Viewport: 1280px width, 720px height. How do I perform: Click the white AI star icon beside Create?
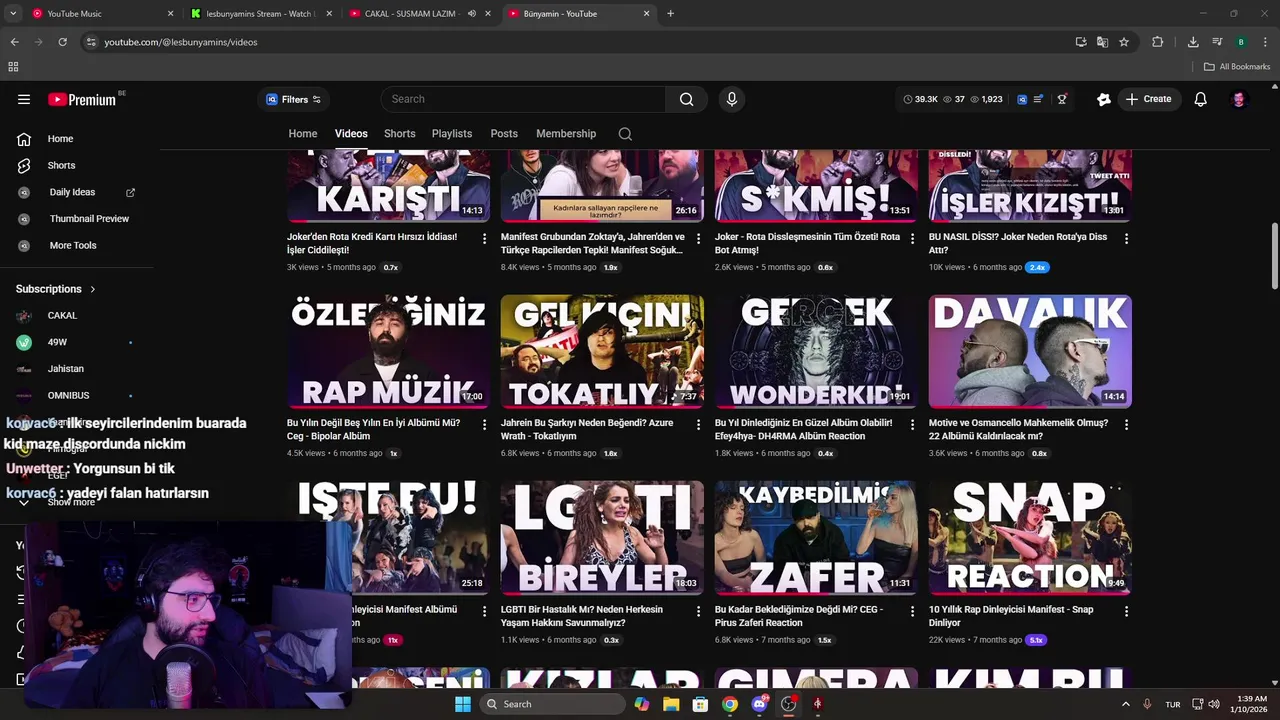point(1104,99)
